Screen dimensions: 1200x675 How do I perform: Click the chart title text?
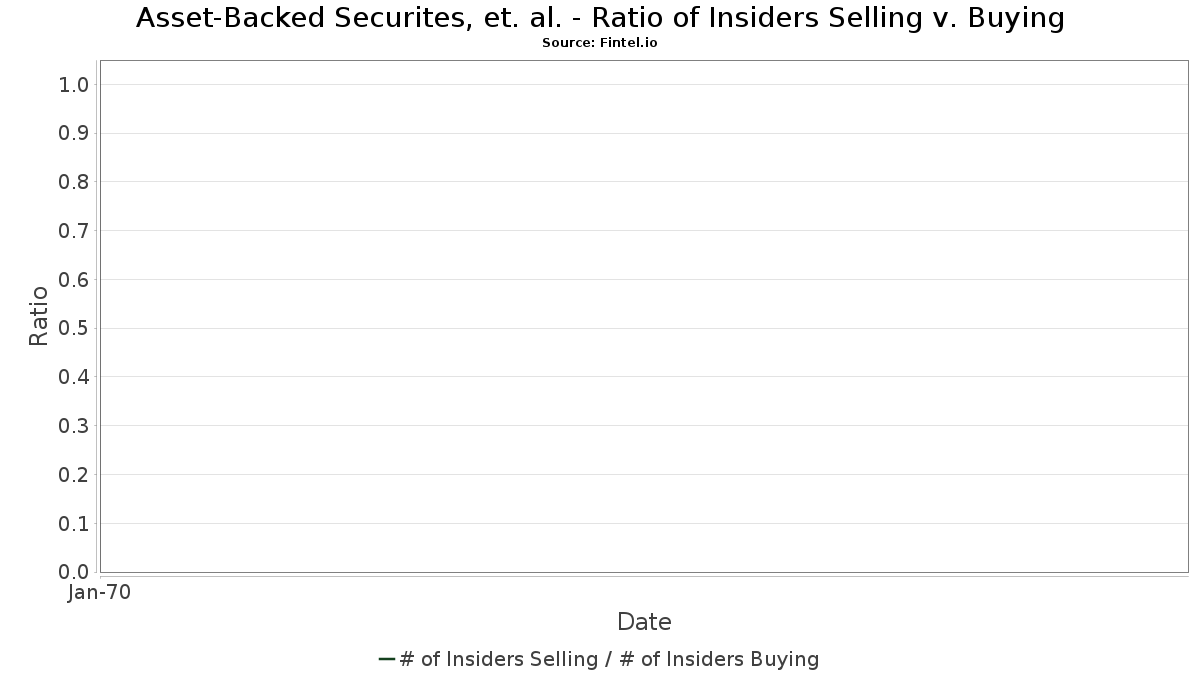(x=600, y=18)
